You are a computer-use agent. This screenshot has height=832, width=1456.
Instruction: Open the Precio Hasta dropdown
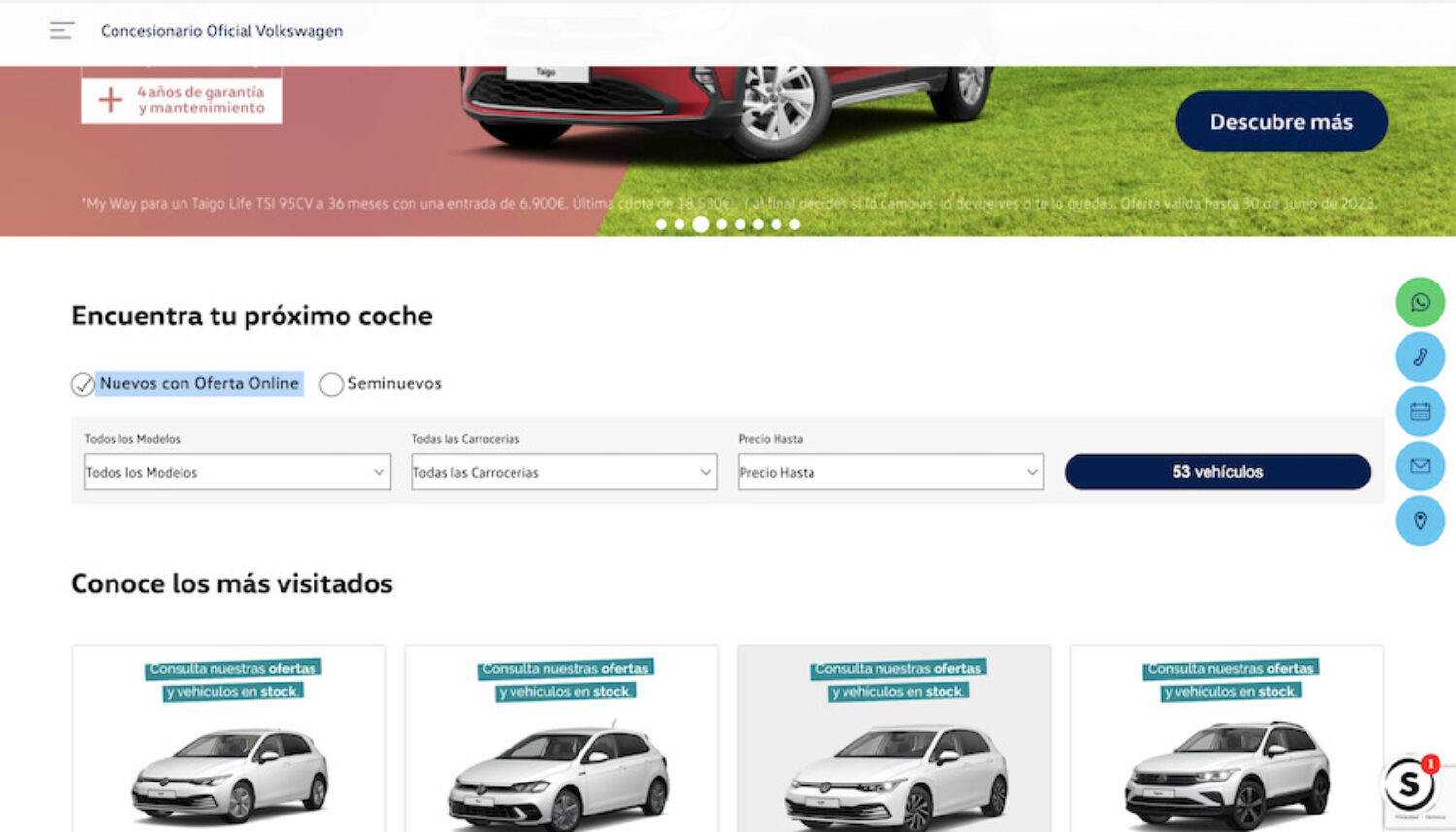click(x=889, y=473)
